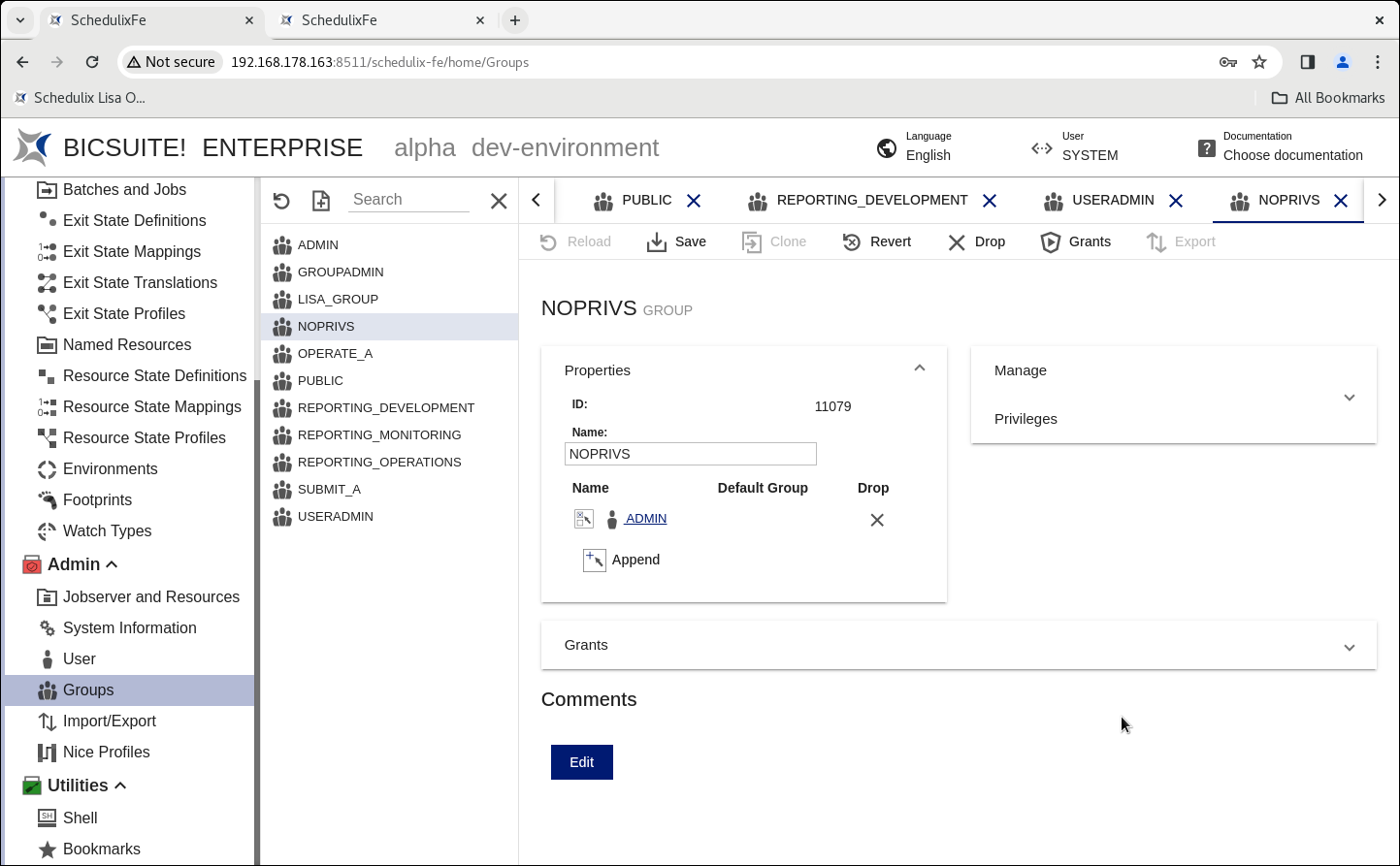1400x866 pixels.
Task: Click the Append icon to add a user
Action: (x=594, y=560)
